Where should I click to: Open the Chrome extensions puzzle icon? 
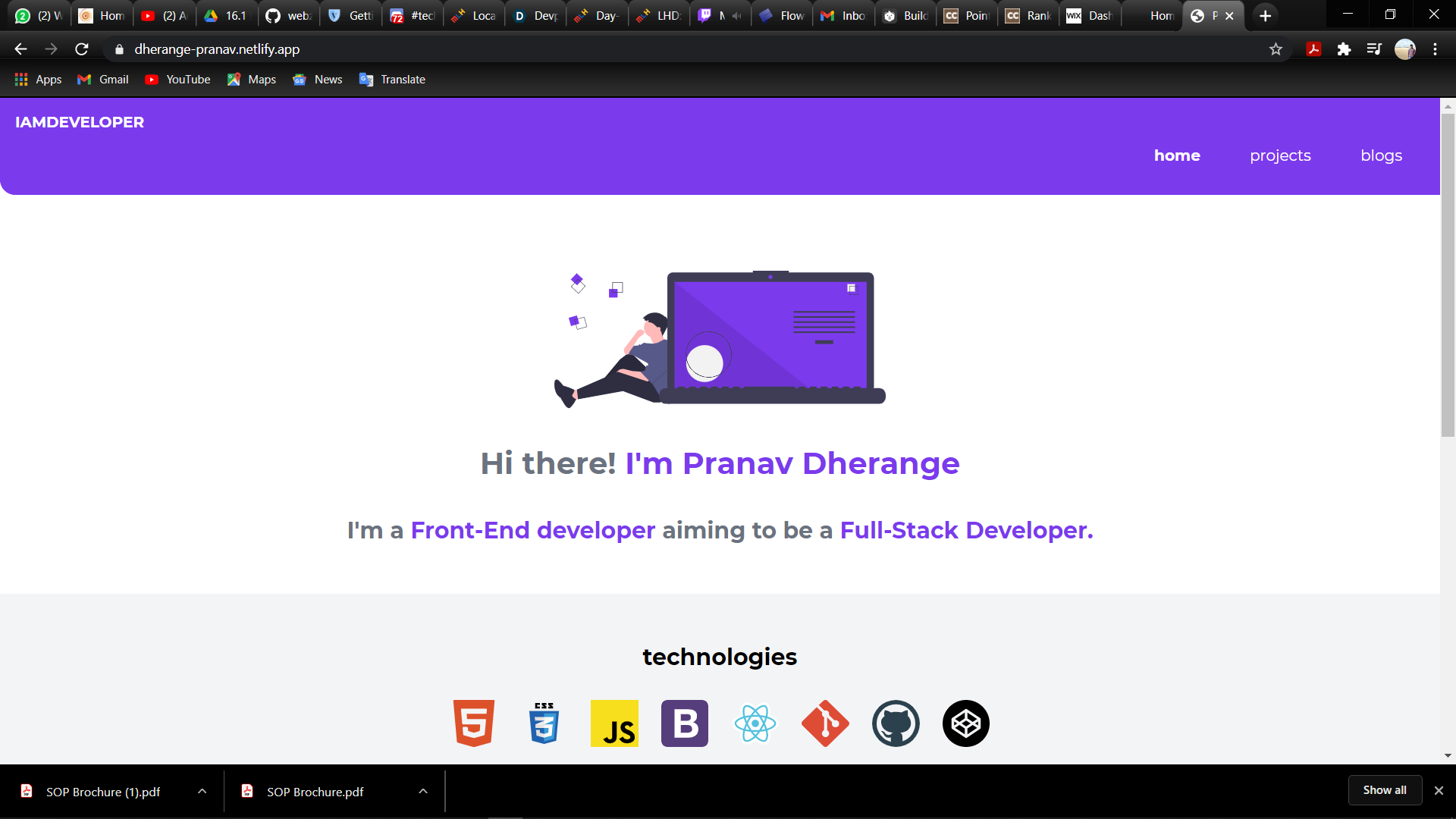(x=1345, y=49)
